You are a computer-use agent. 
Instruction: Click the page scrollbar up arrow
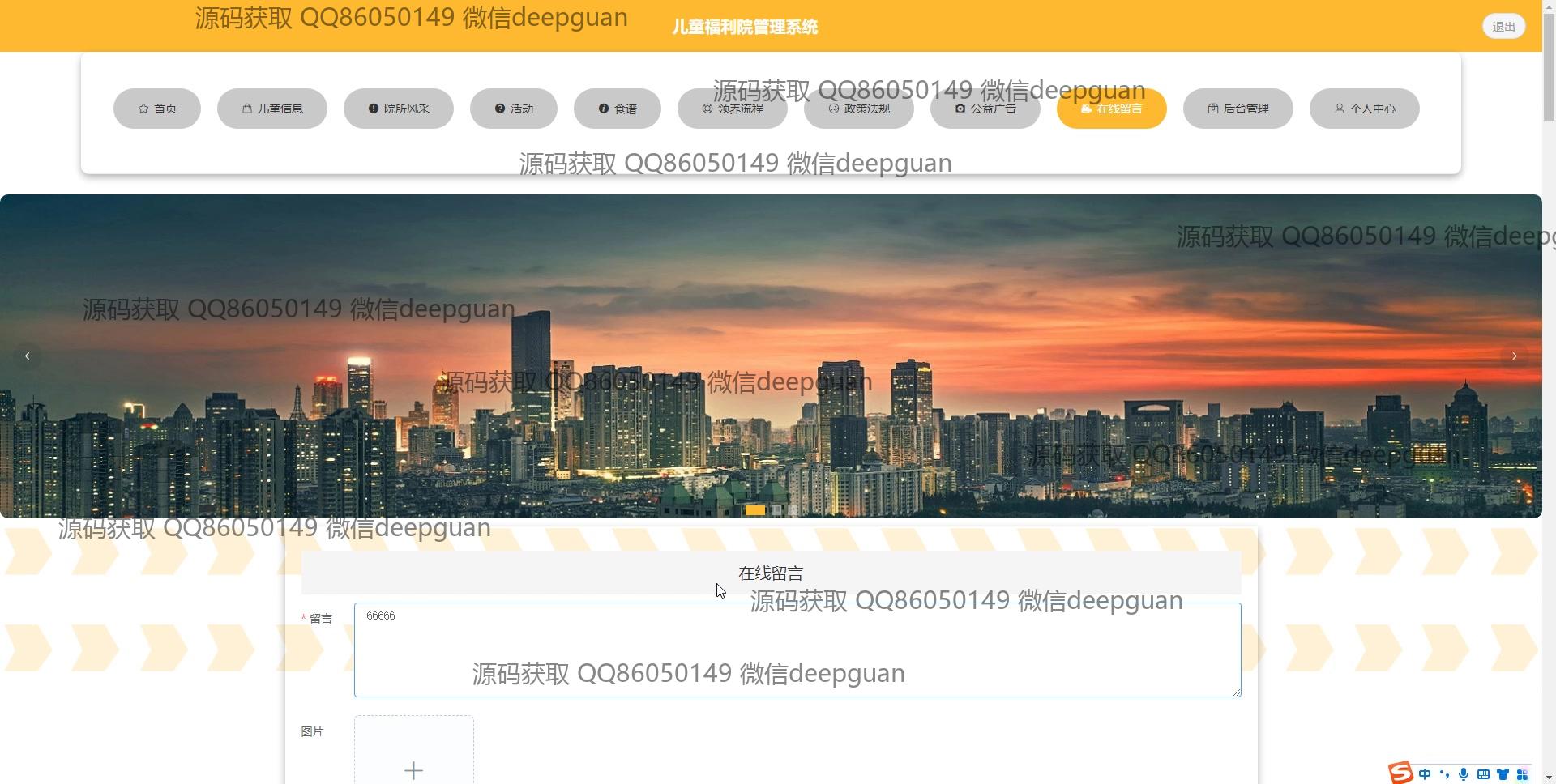tap(1549, 6)
